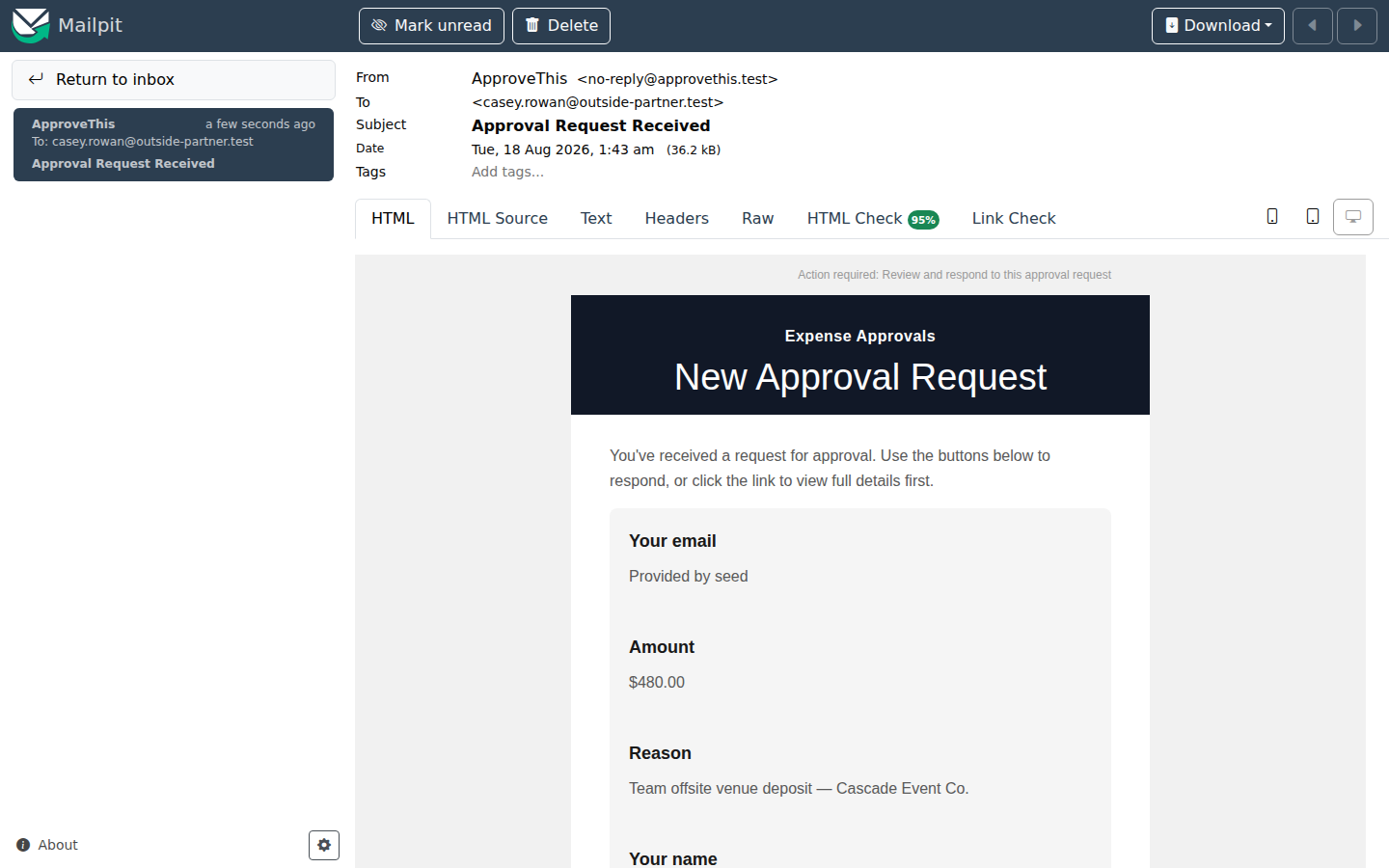
Task: Switch preview to desktop width
Action: [x=1353, y=217]
